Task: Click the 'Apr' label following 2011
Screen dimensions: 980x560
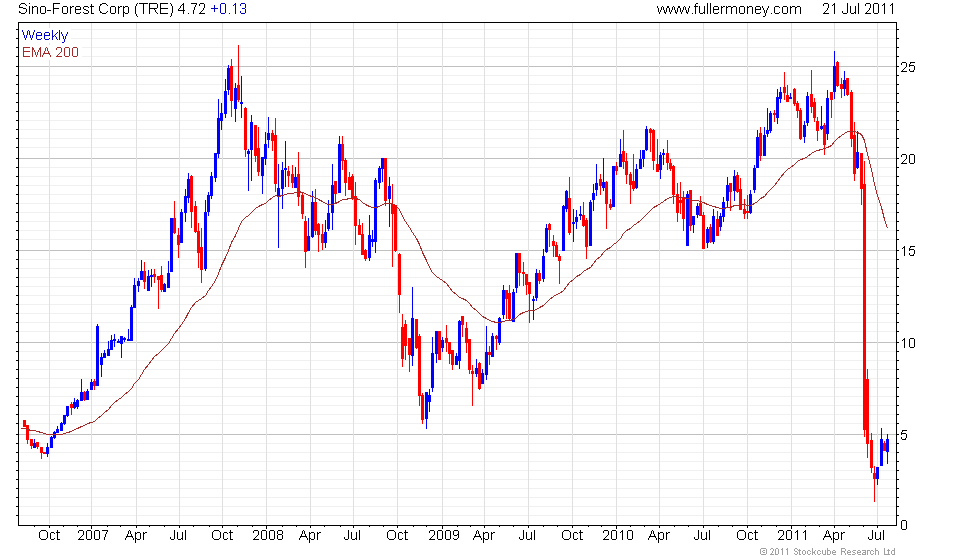Action: [x=834, y=536]
